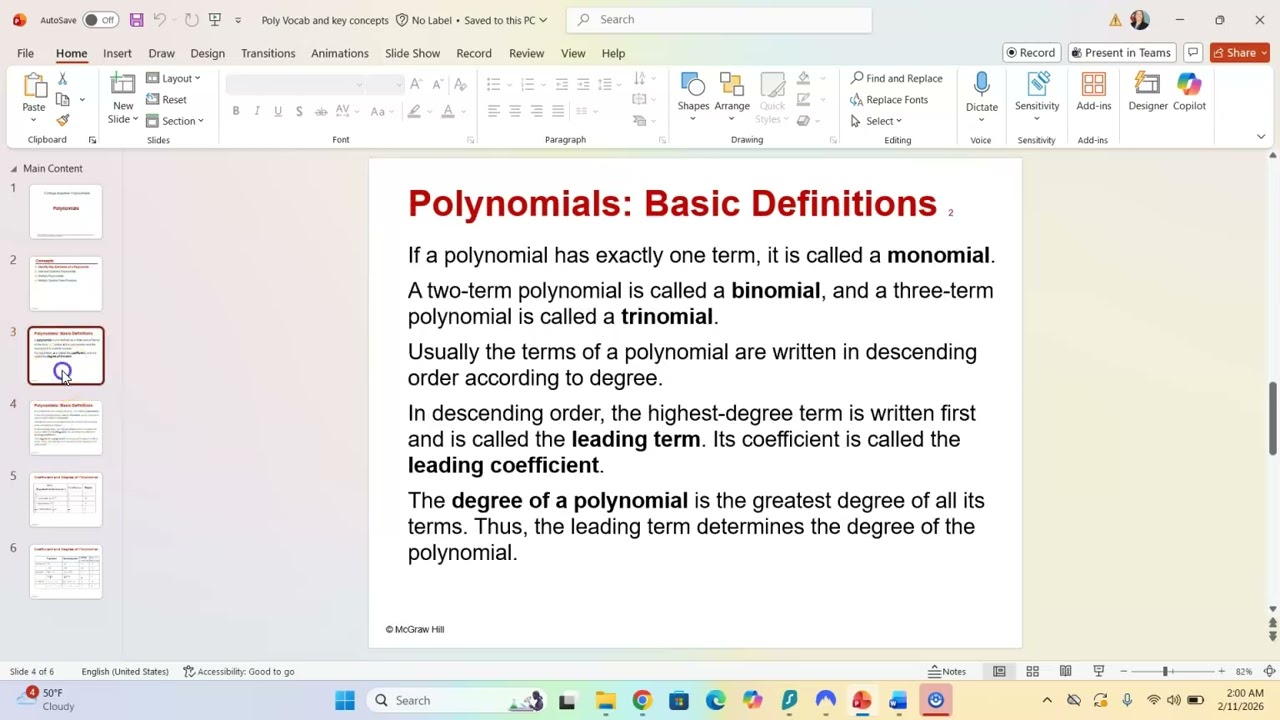Adjust the zoom slider handle

pos(1165,672)
